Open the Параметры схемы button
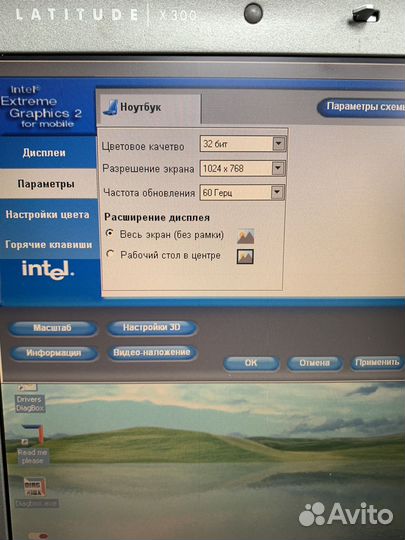Screen dimensions: 405x540 tap(361, 107)
